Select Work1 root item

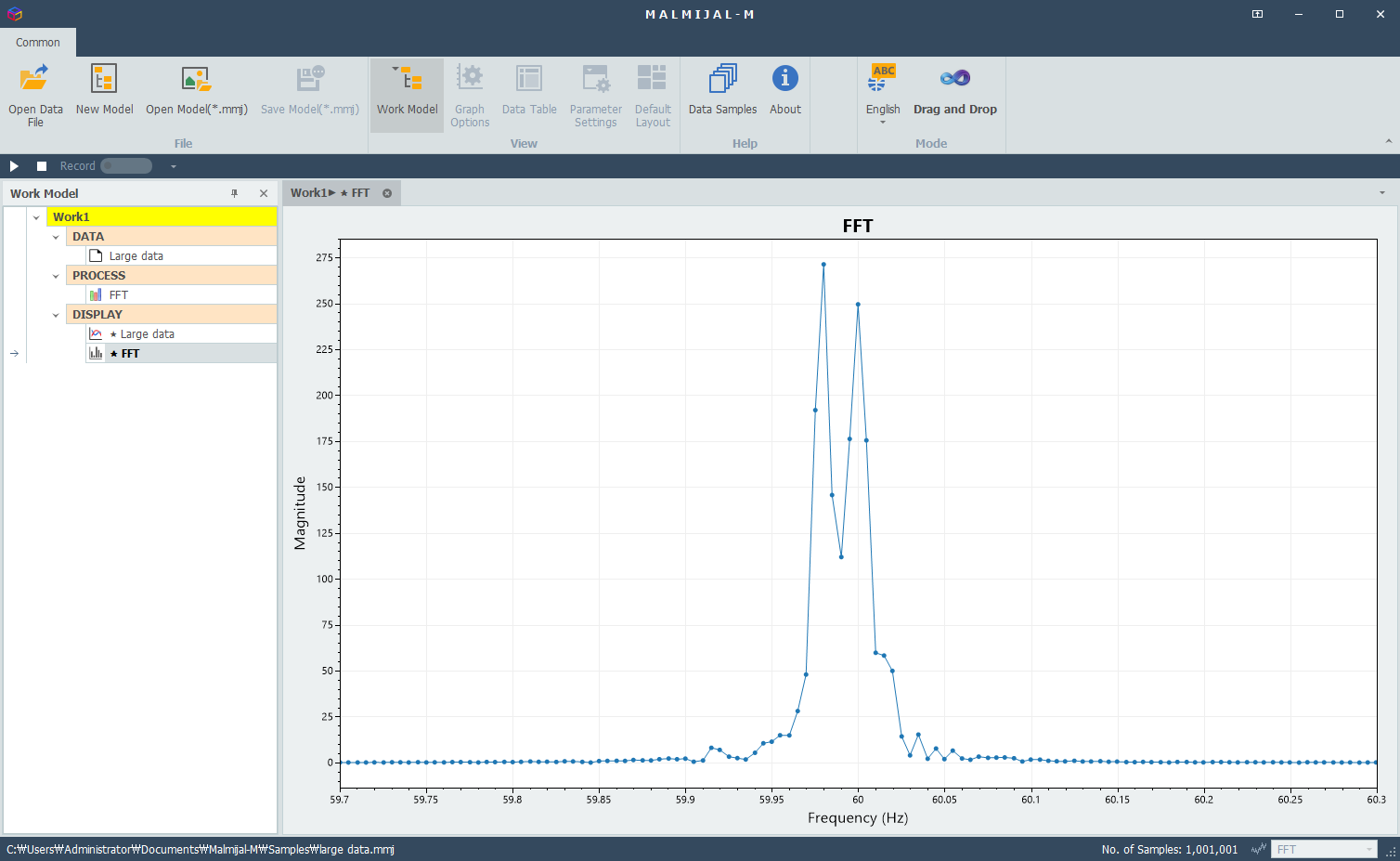[x=162, y=217]
